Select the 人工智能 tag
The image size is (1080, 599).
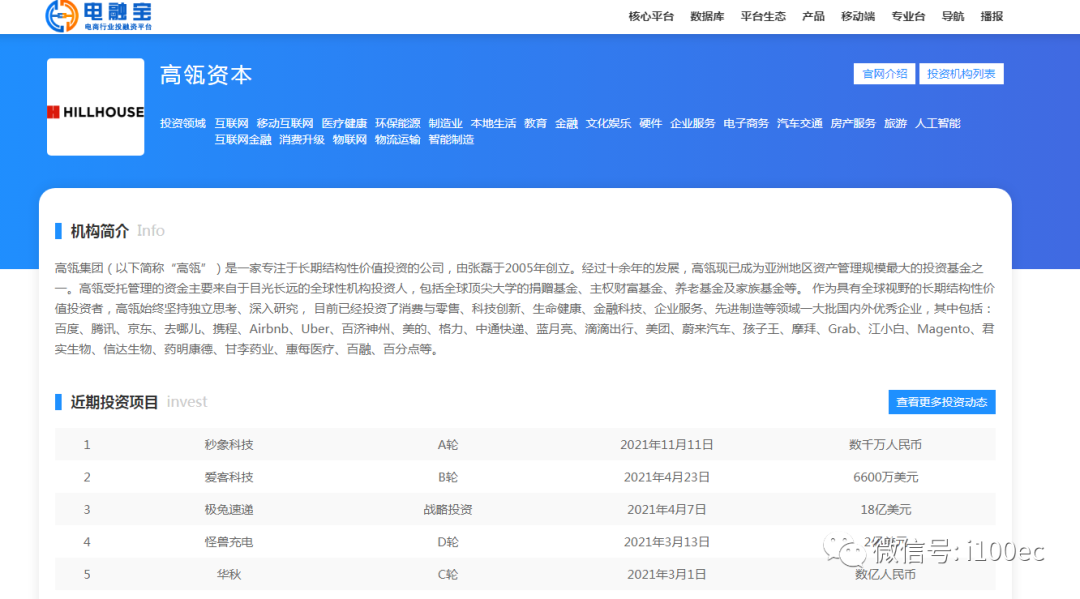point(937,123)
